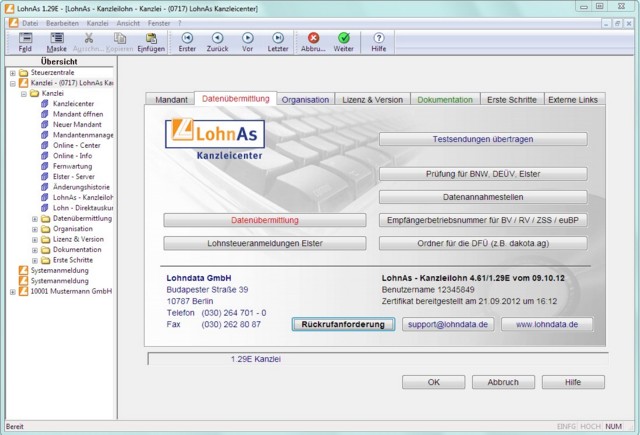Viewport: 640px width, 435px height.
Task: Expand the 10001 Mustermann GmbH node
Action: tap(13, 292)
